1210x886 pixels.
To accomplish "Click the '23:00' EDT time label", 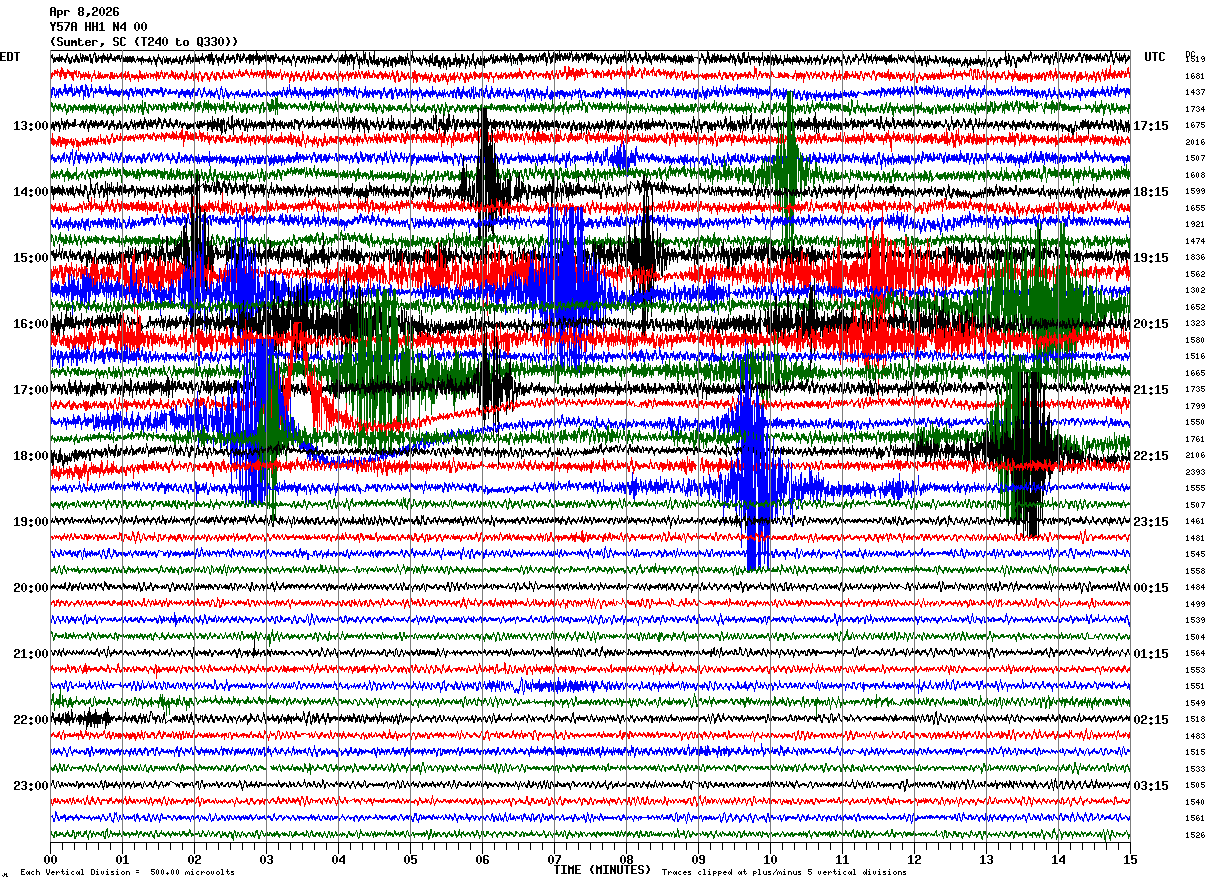I will pyautogui.click(x=31, y=786).
